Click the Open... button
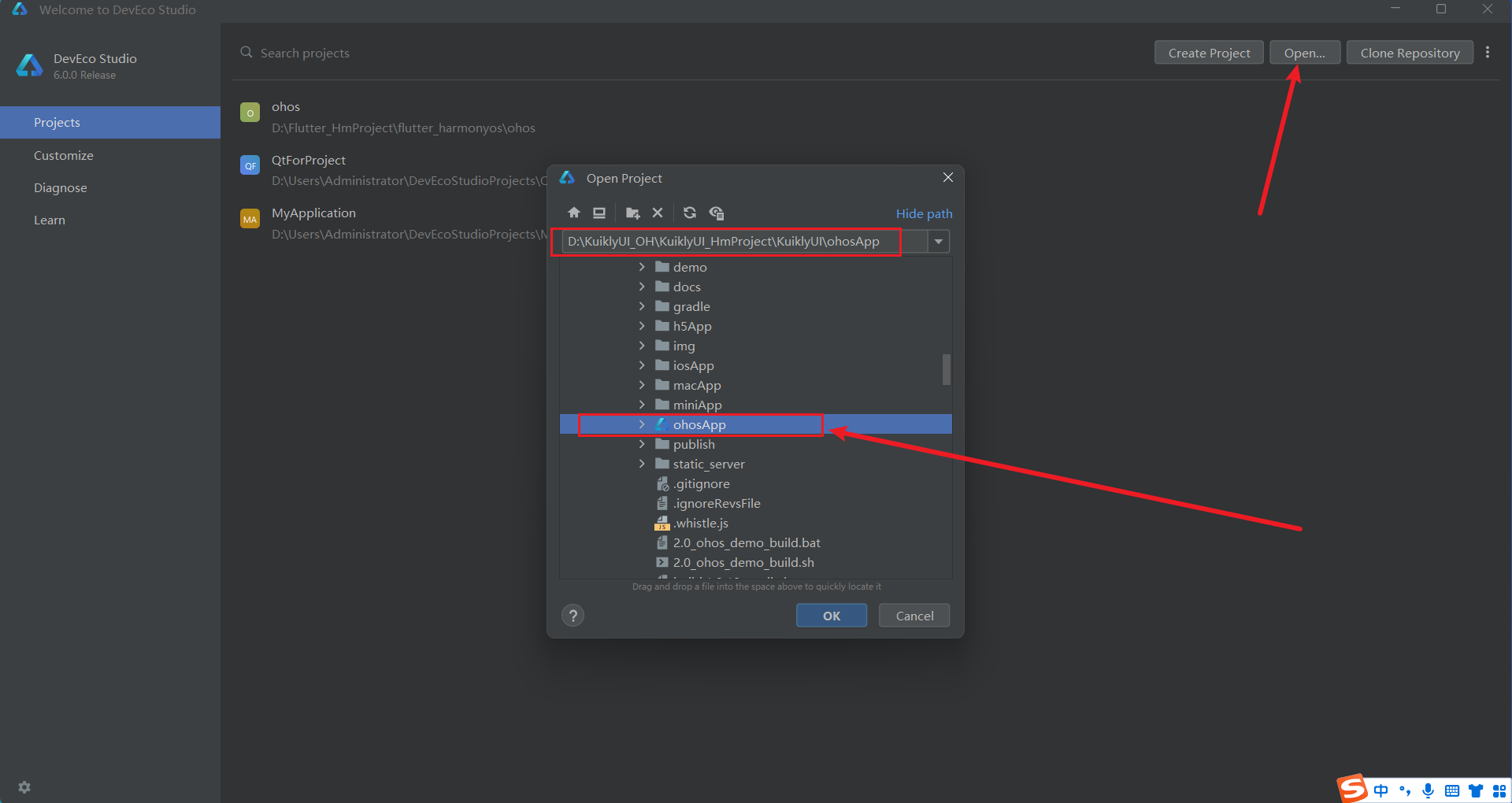Viewport: 1512px width, 803px height. point(1305,53)
